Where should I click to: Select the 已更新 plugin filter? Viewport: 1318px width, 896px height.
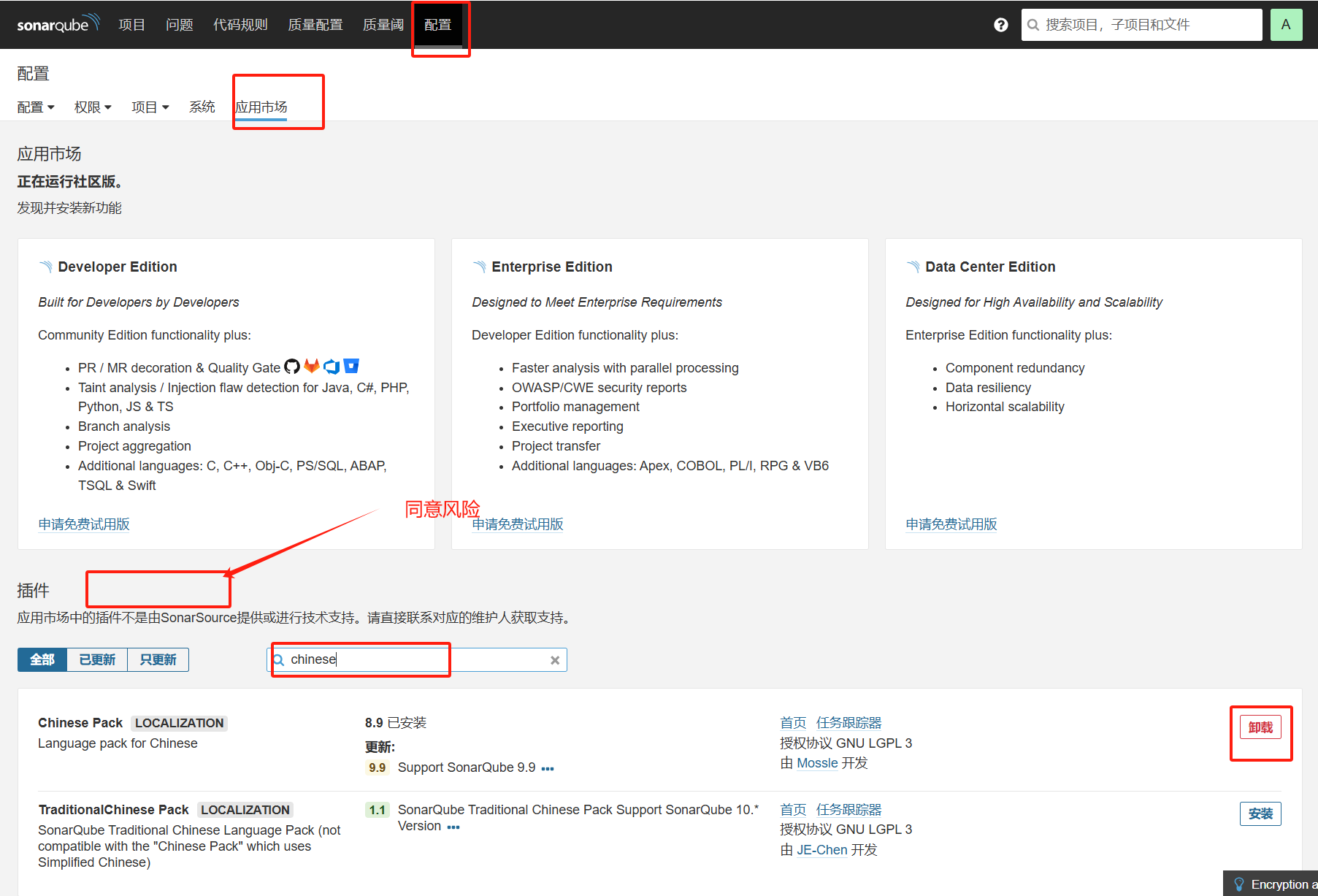click(97, 659)
